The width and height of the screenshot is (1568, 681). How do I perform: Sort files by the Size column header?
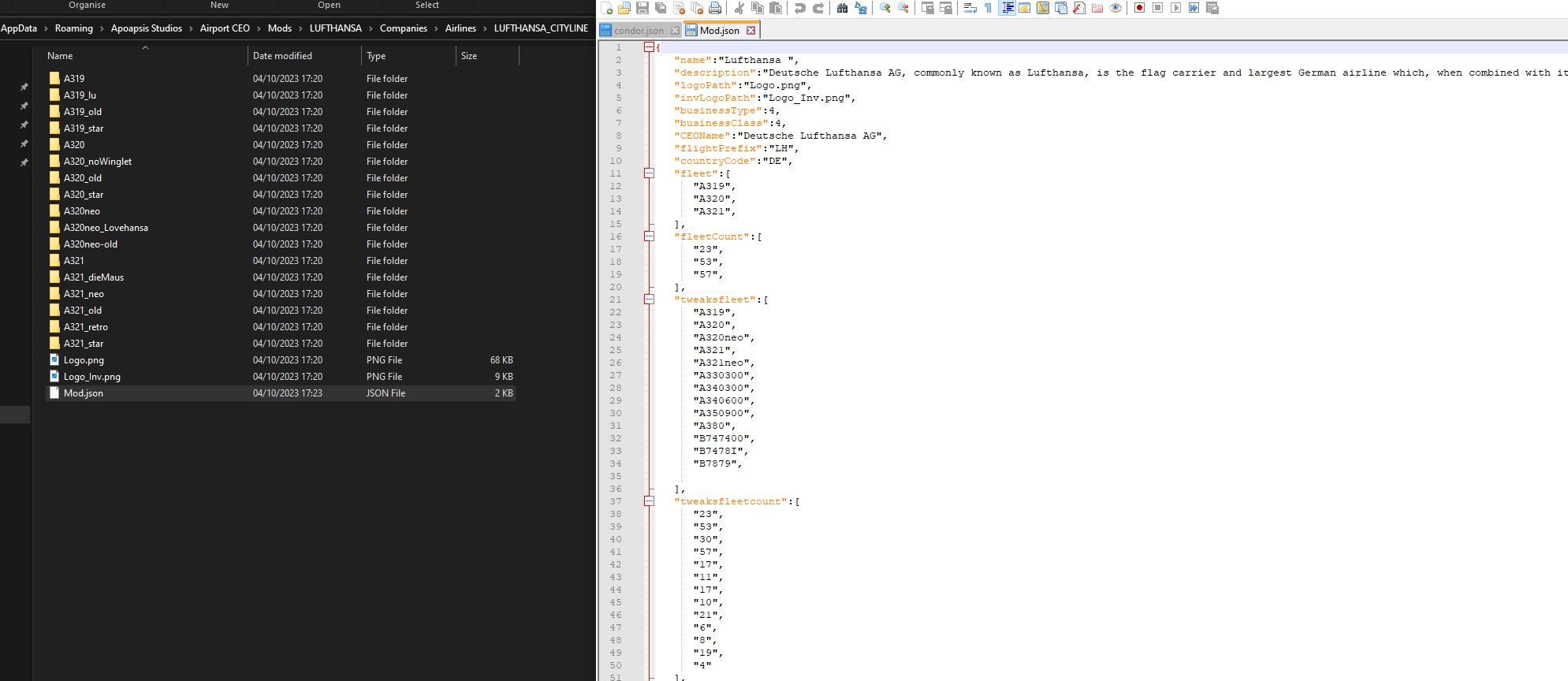[x=487, y=56]
